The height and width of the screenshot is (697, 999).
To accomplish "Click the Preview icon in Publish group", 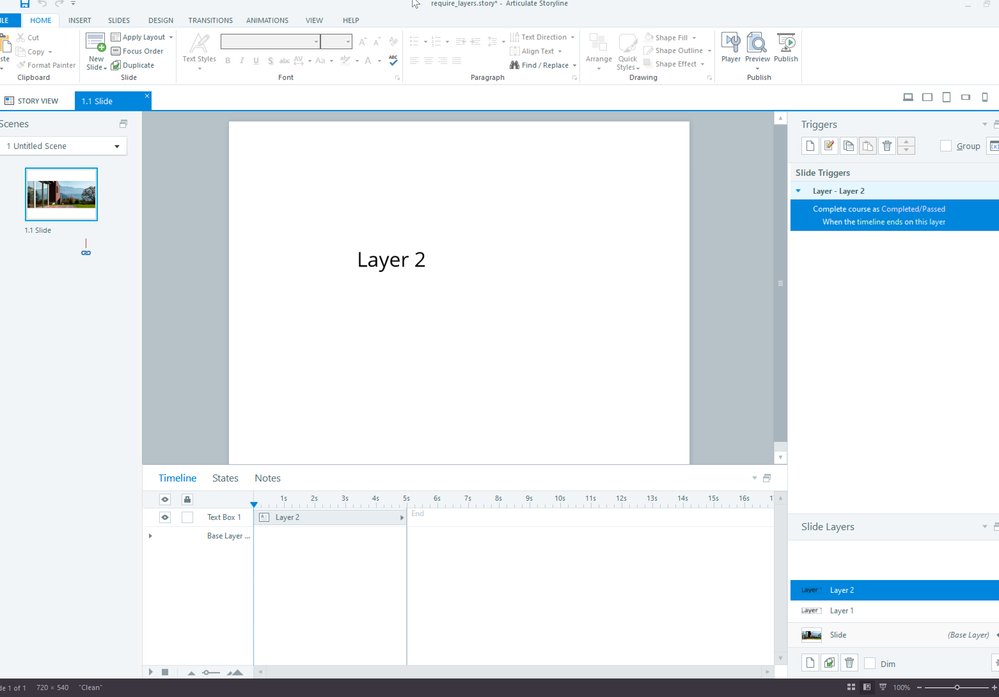I will click(x=758, y=47).
